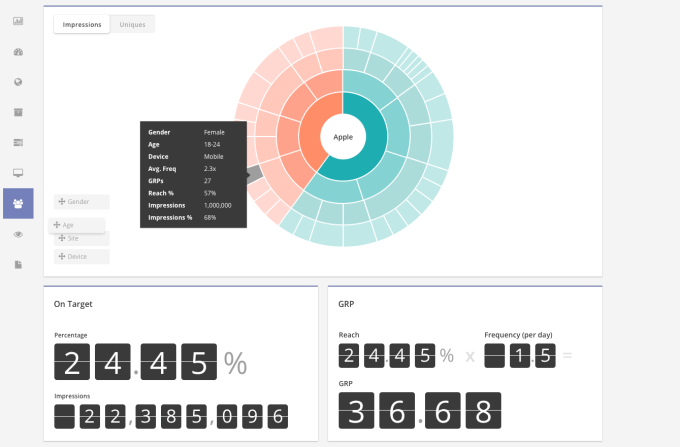Screen dimensions: 680x447
Task: Click the move handle on Site chip
Action: (x=62, y=238)
